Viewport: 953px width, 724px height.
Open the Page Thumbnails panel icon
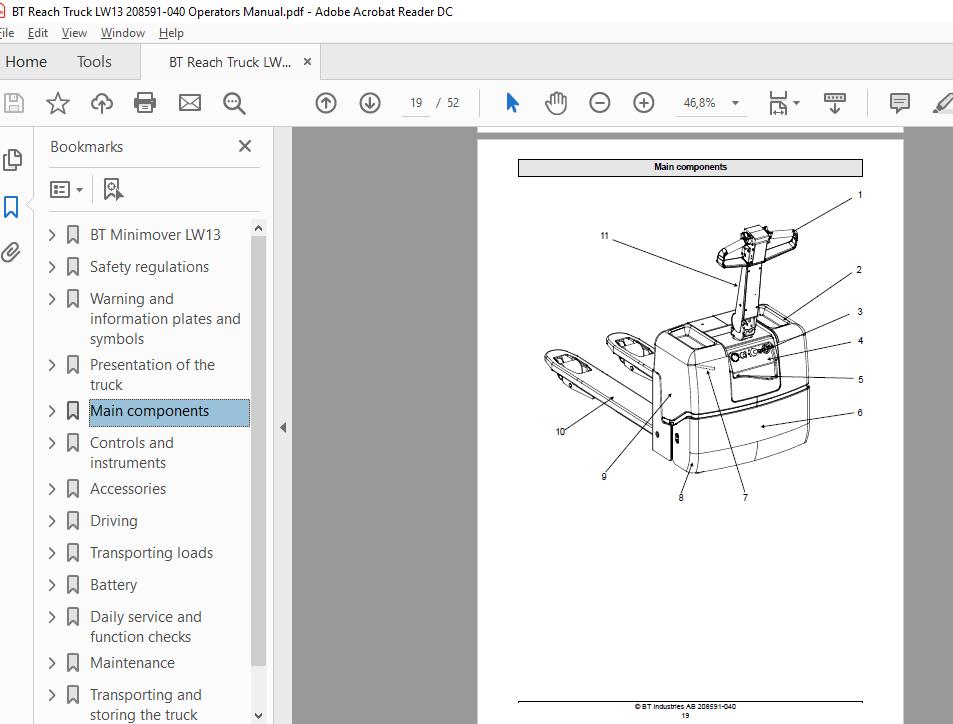pos(12,160)
